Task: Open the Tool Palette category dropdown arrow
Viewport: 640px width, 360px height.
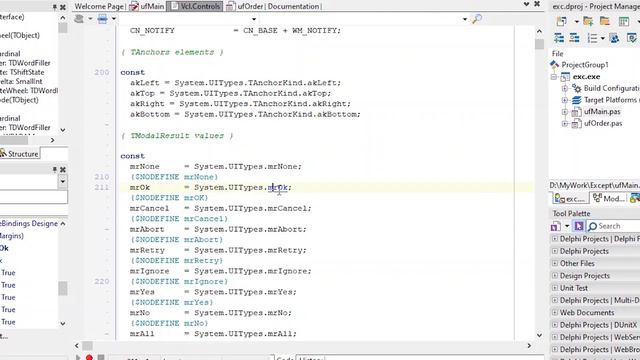Action: [x=567, y=226]
